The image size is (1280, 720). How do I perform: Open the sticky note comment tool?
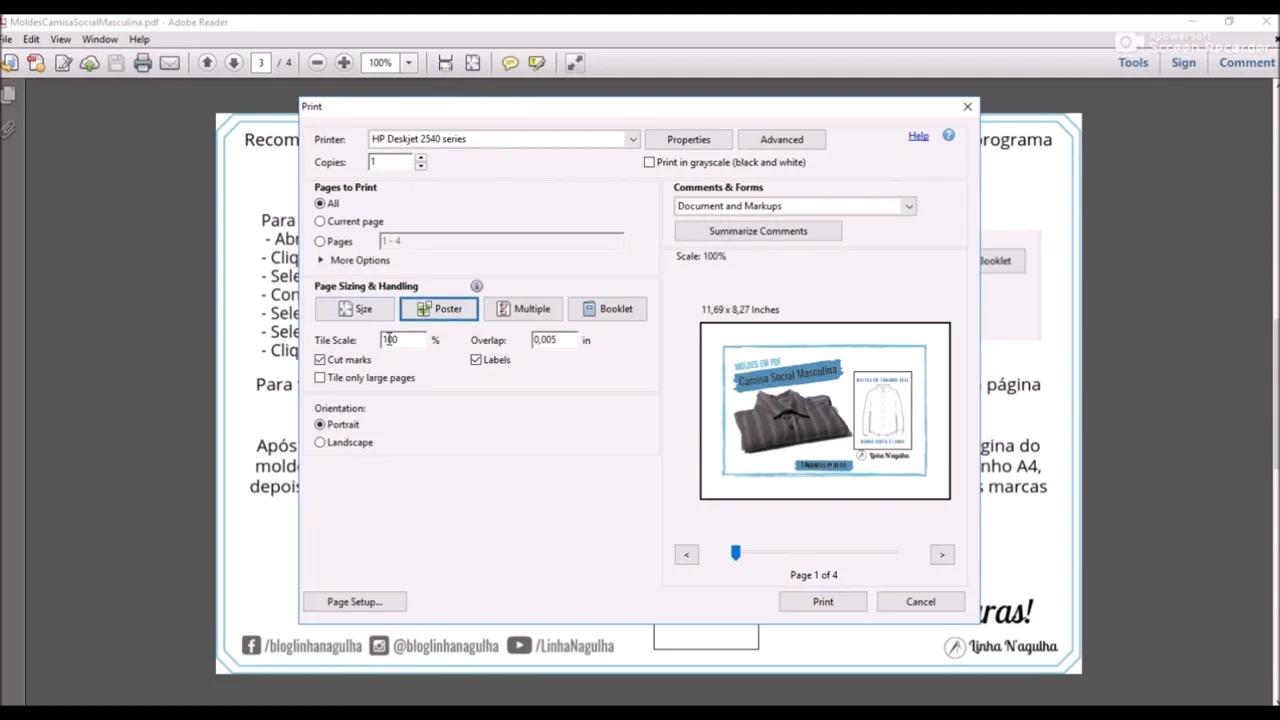pos(510,63)
